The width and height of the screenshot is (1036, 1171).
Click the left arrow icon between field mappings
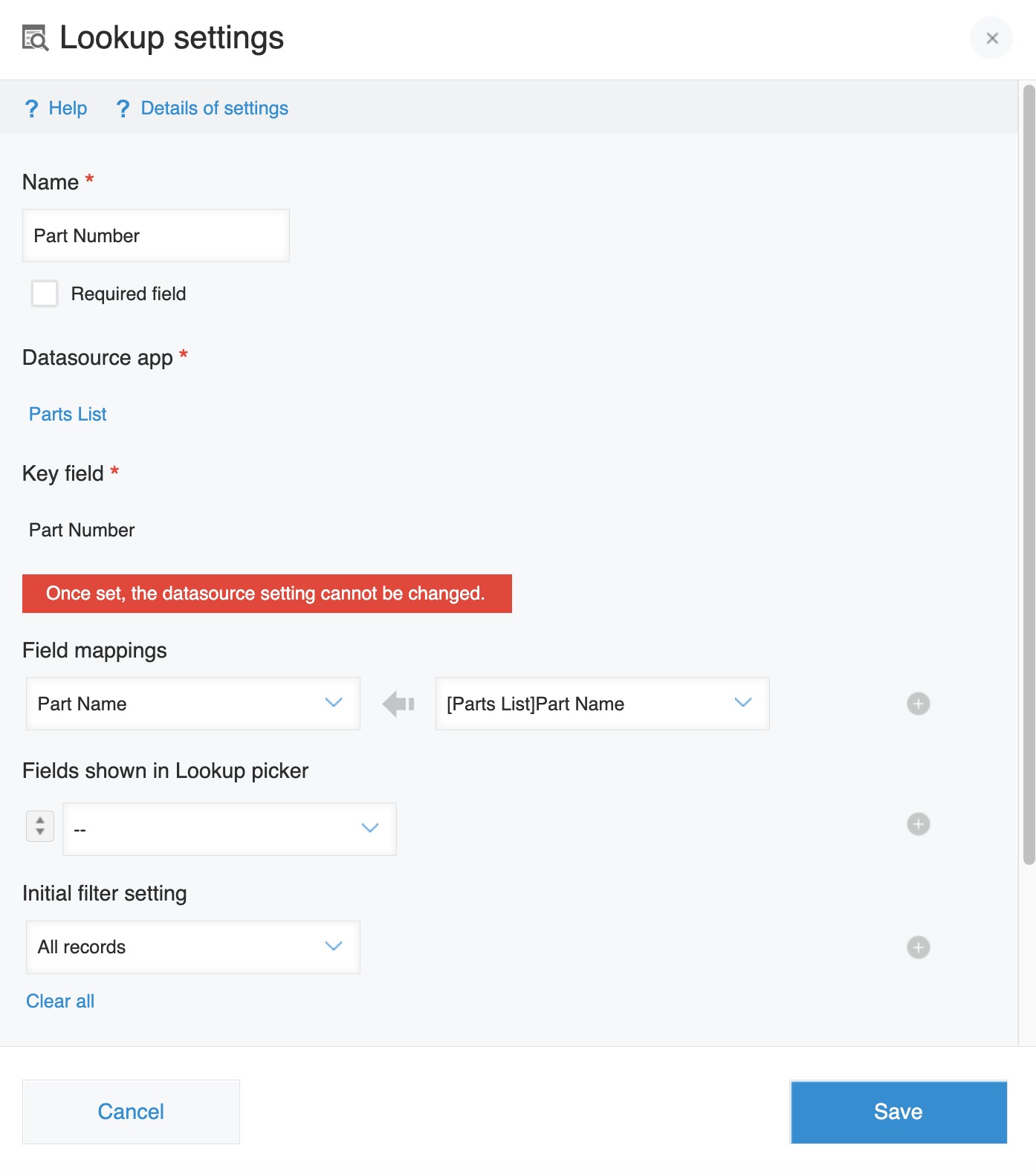[398, 704]
